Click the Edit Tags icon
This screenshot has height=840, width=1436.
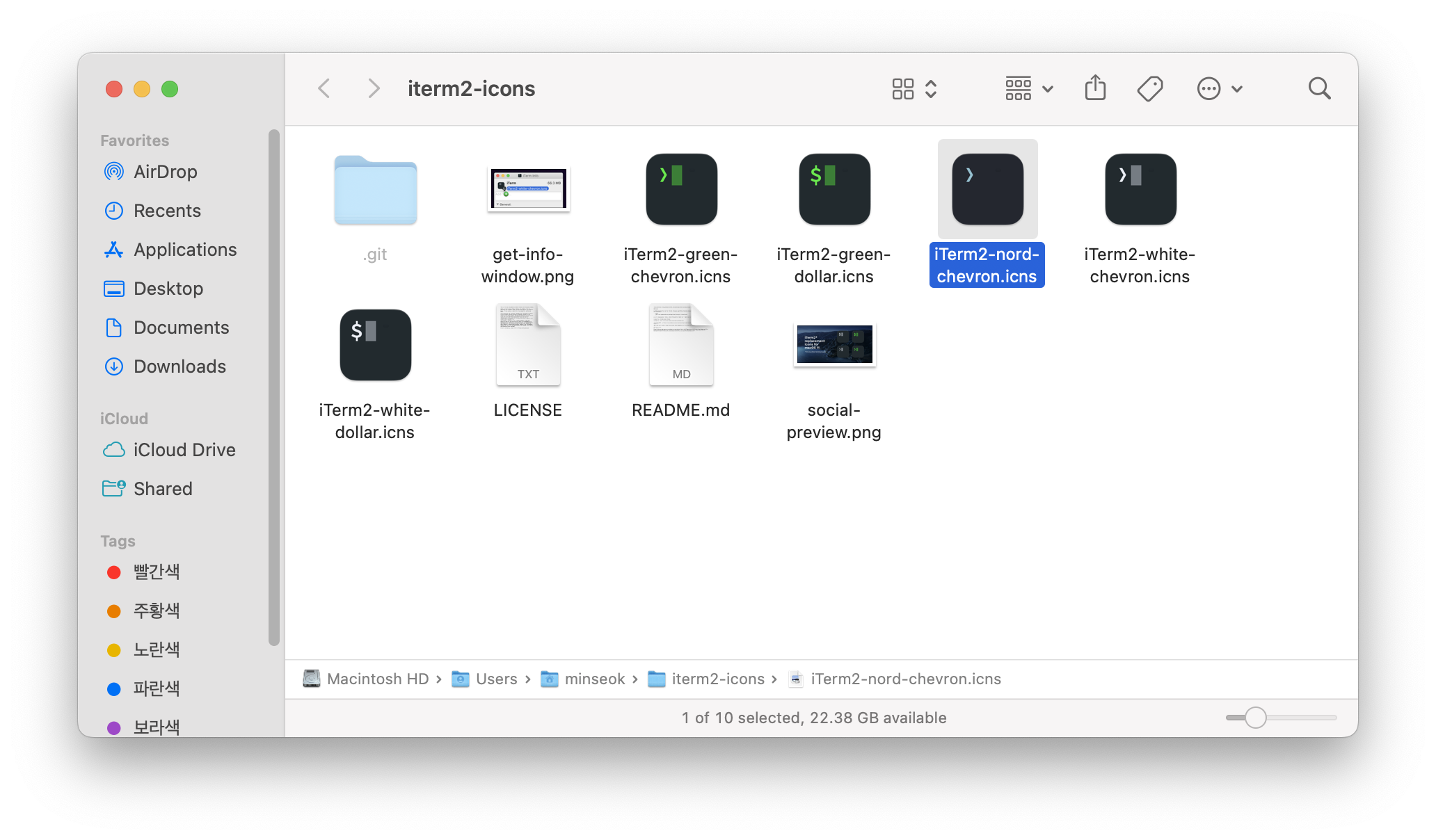(x=1150, y=88)
